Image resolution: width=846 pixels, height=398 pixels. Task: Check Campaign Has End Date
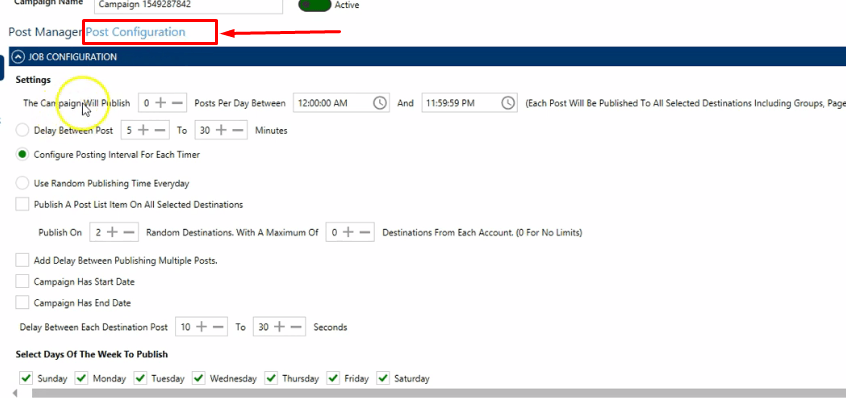(x=22, y=303)
